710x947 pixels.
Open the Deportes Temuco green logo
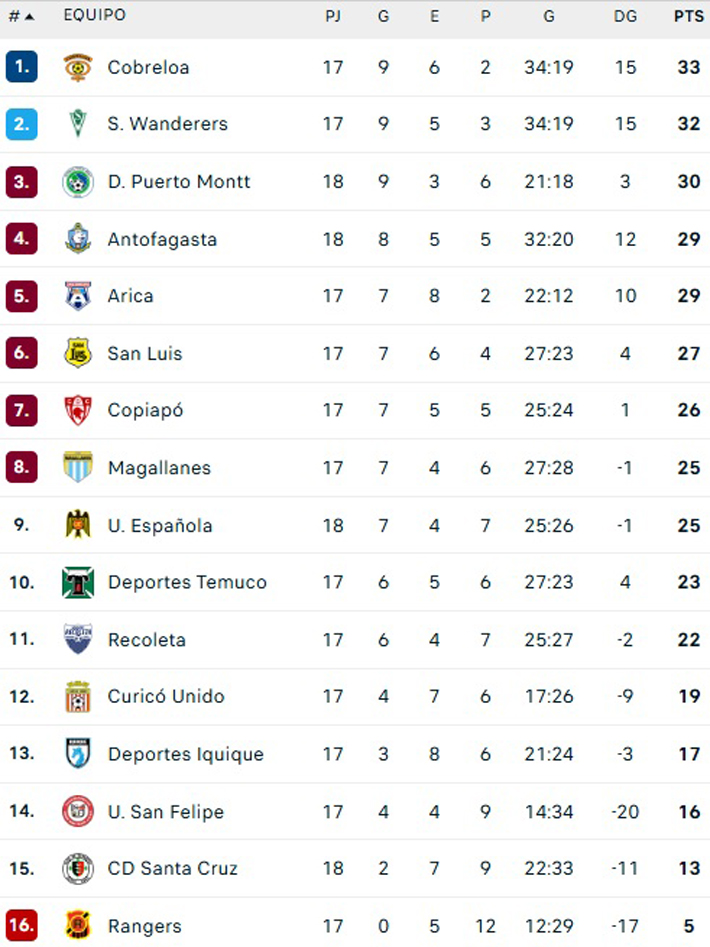tap(78, 582)
